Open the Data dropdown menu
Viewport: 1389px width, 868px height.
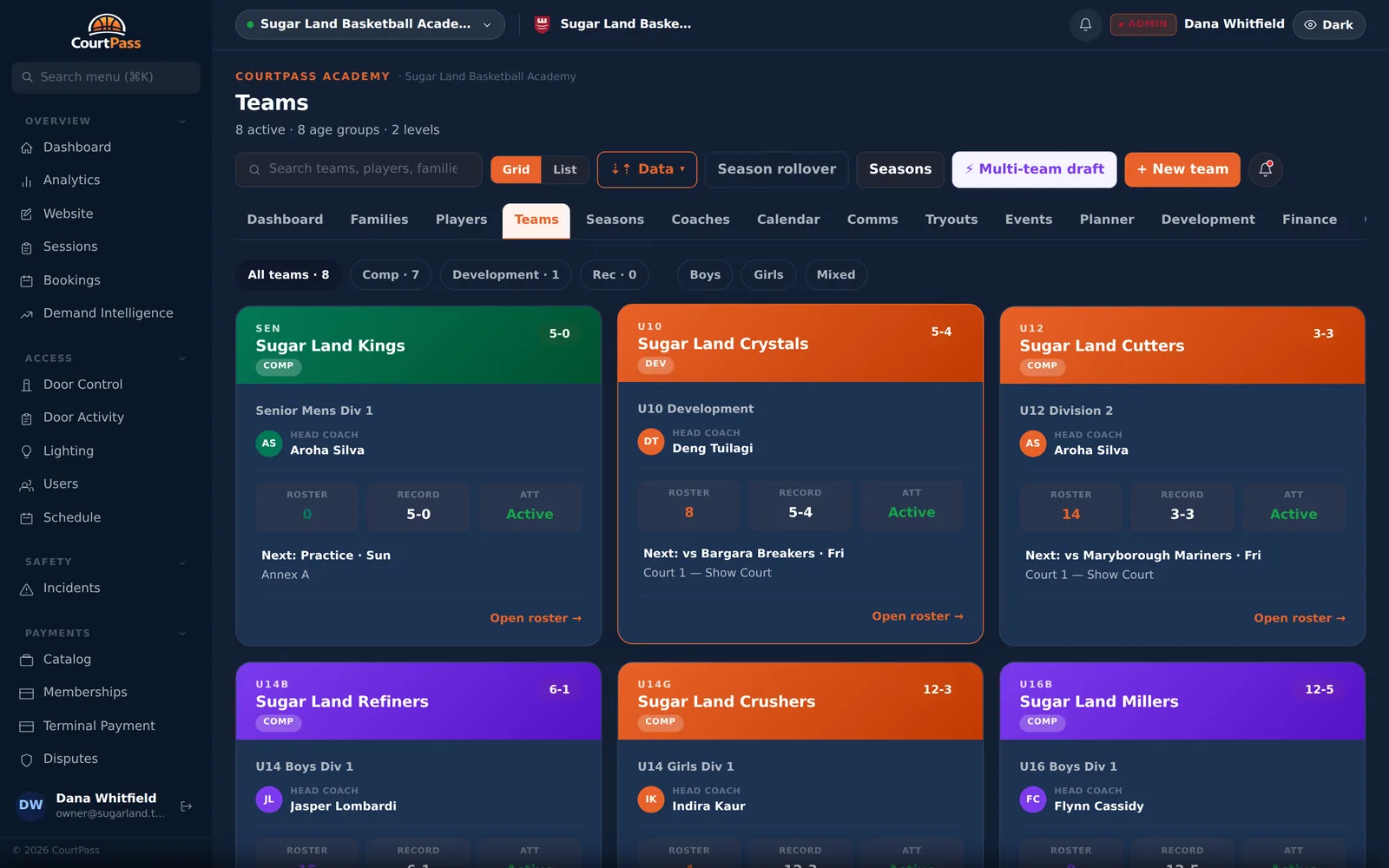[647, 169]
